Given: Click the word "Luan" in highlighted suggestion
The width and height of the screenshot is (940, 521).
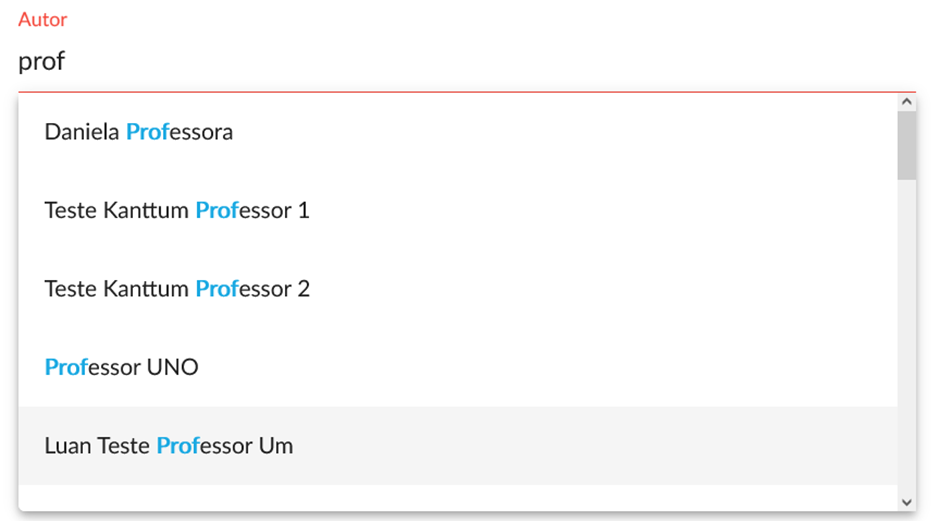Looking at the screenshot, I should point(68,446).
